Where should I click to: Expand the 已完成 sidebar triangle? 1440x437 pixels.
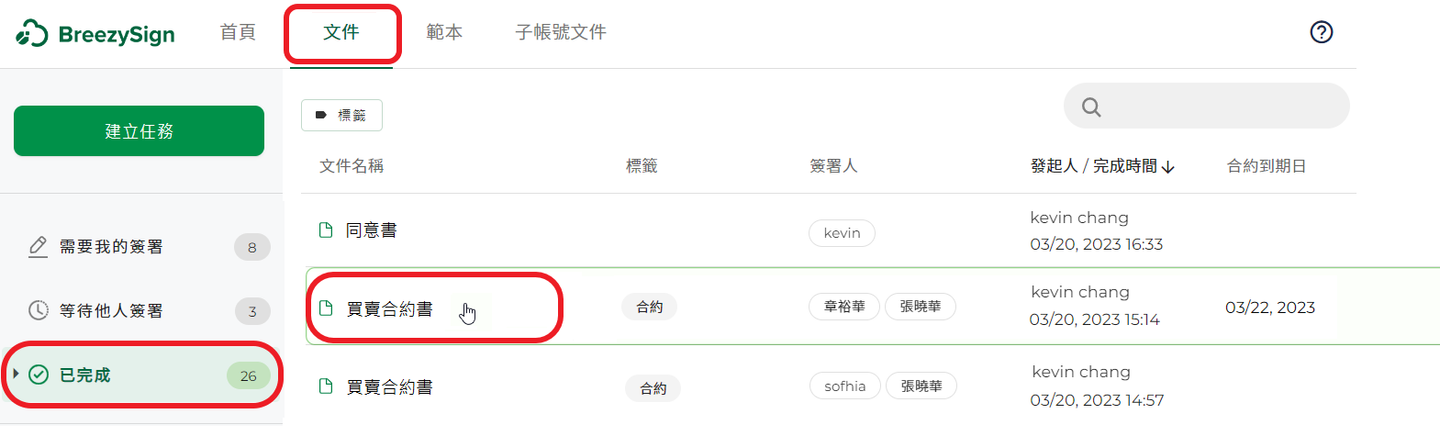click(16, 374)
